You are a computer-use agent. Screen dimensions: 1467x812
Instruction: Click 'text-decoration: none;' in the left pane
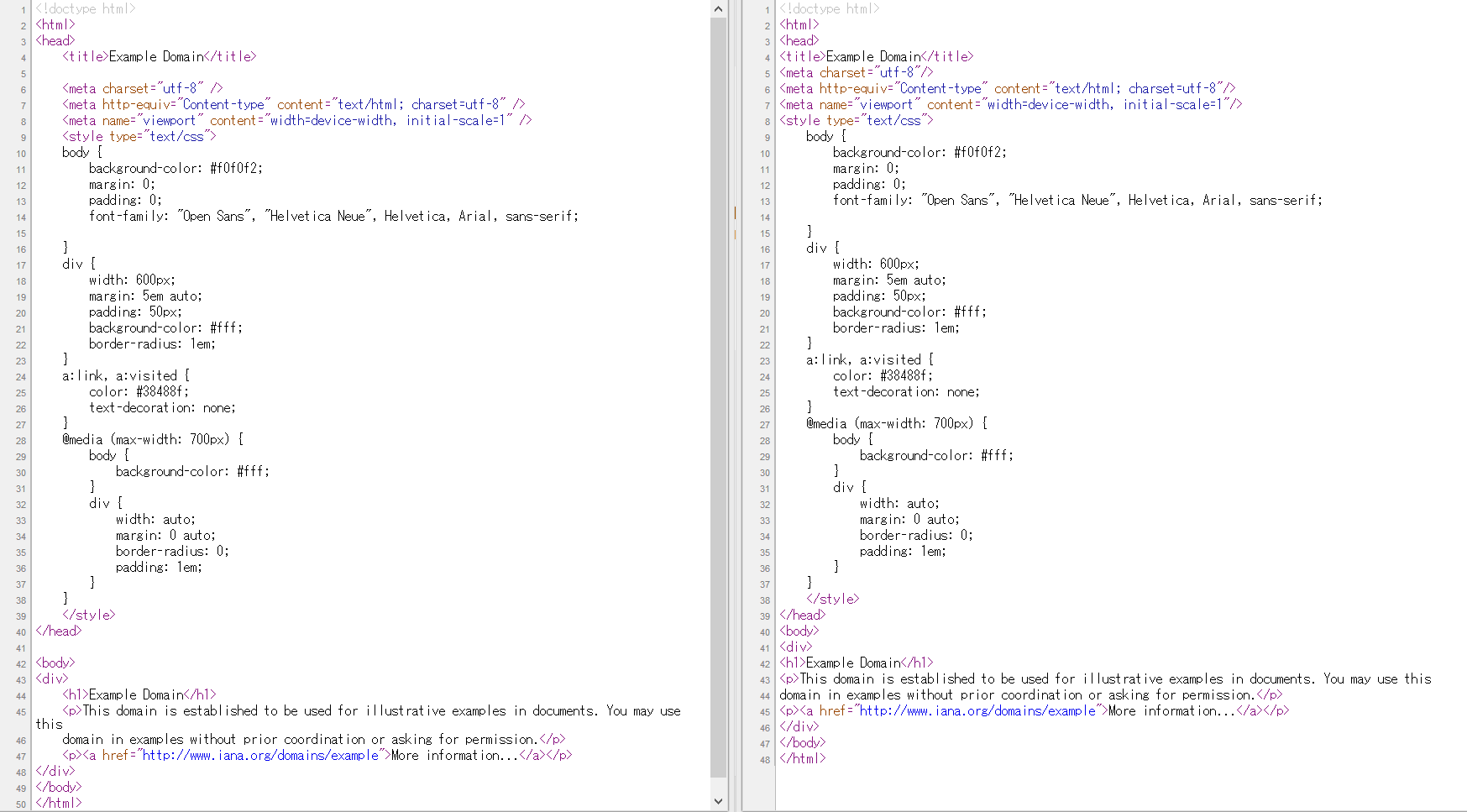(163, 408)
